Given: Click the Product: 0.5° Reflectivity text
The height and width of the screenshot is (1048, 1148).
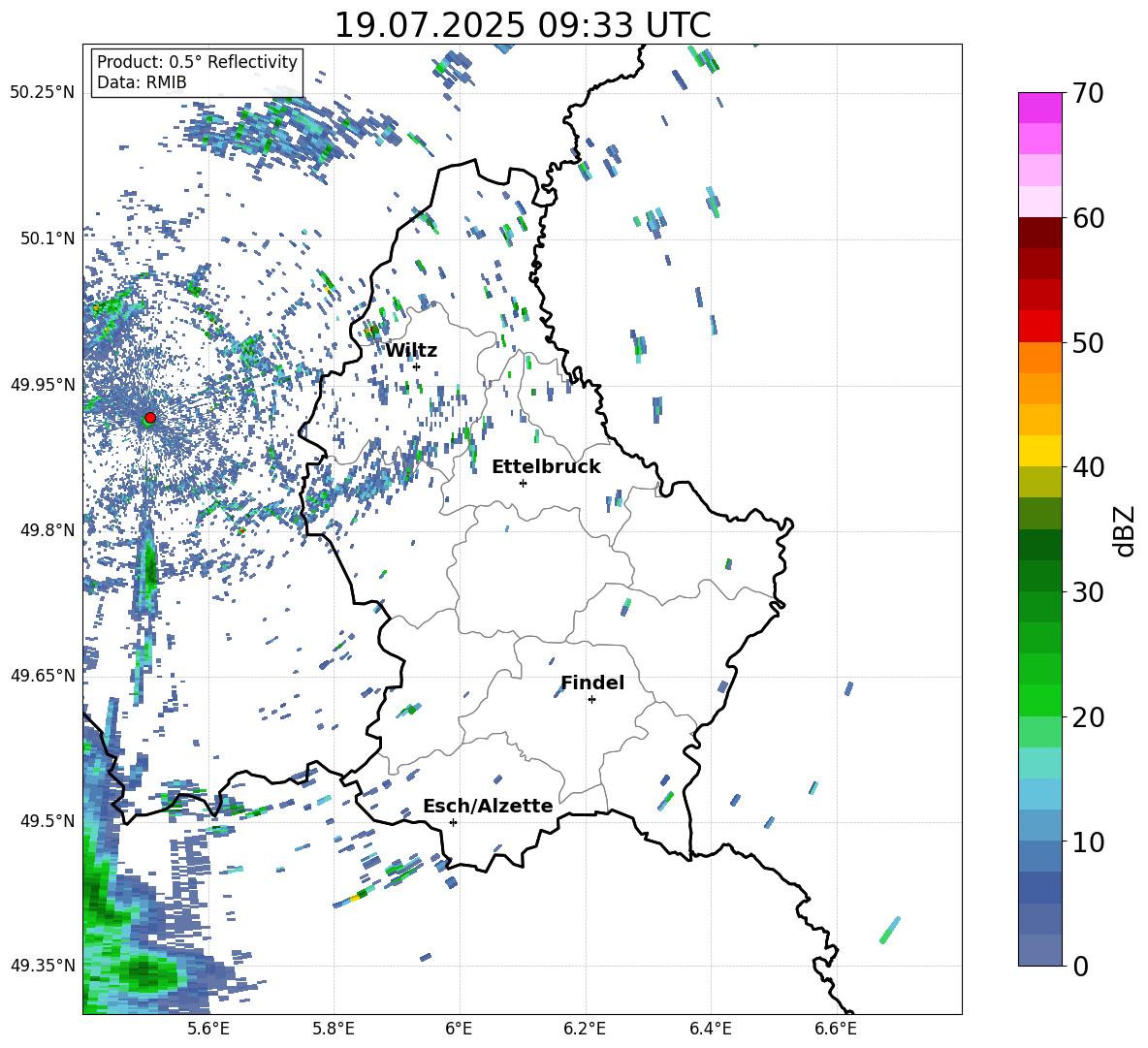Looking at the screenshot, I should 197,61.
